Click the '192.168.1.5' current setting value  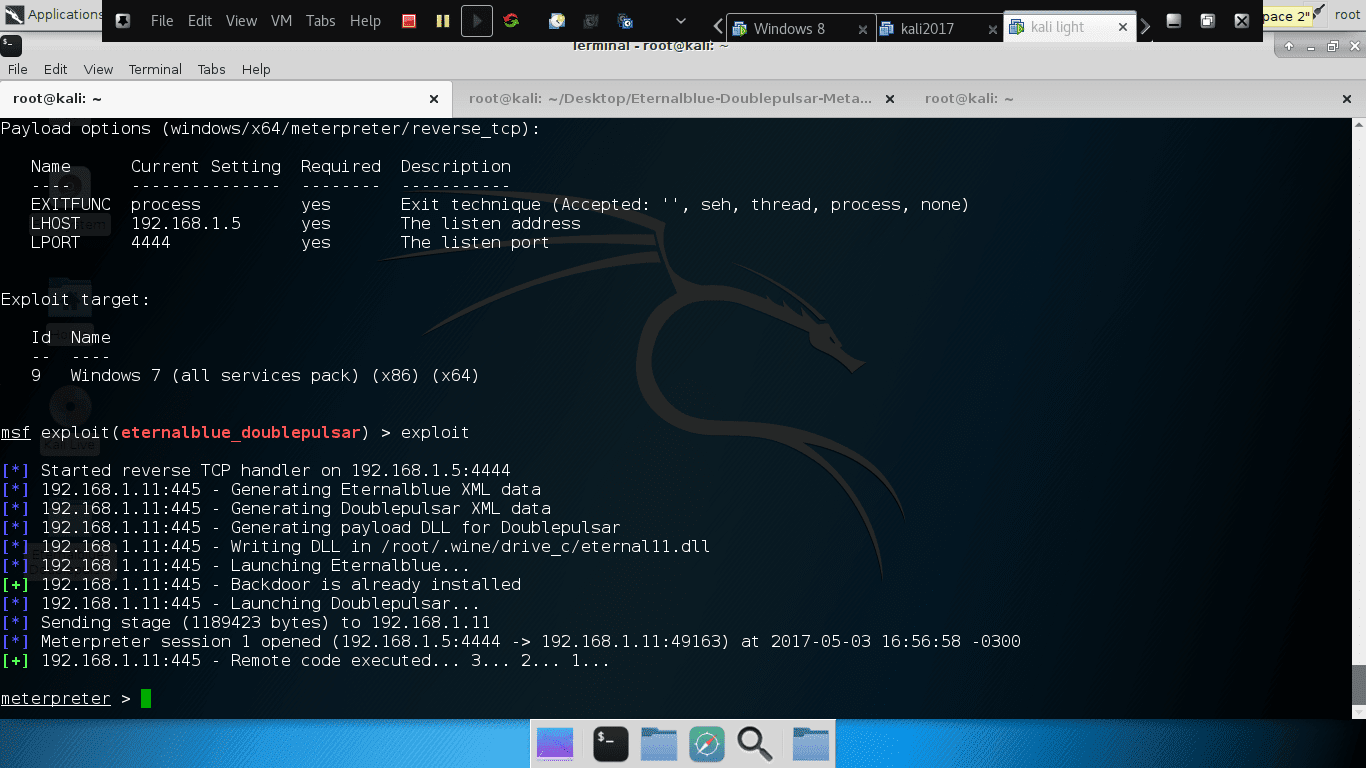coord(186,223)
